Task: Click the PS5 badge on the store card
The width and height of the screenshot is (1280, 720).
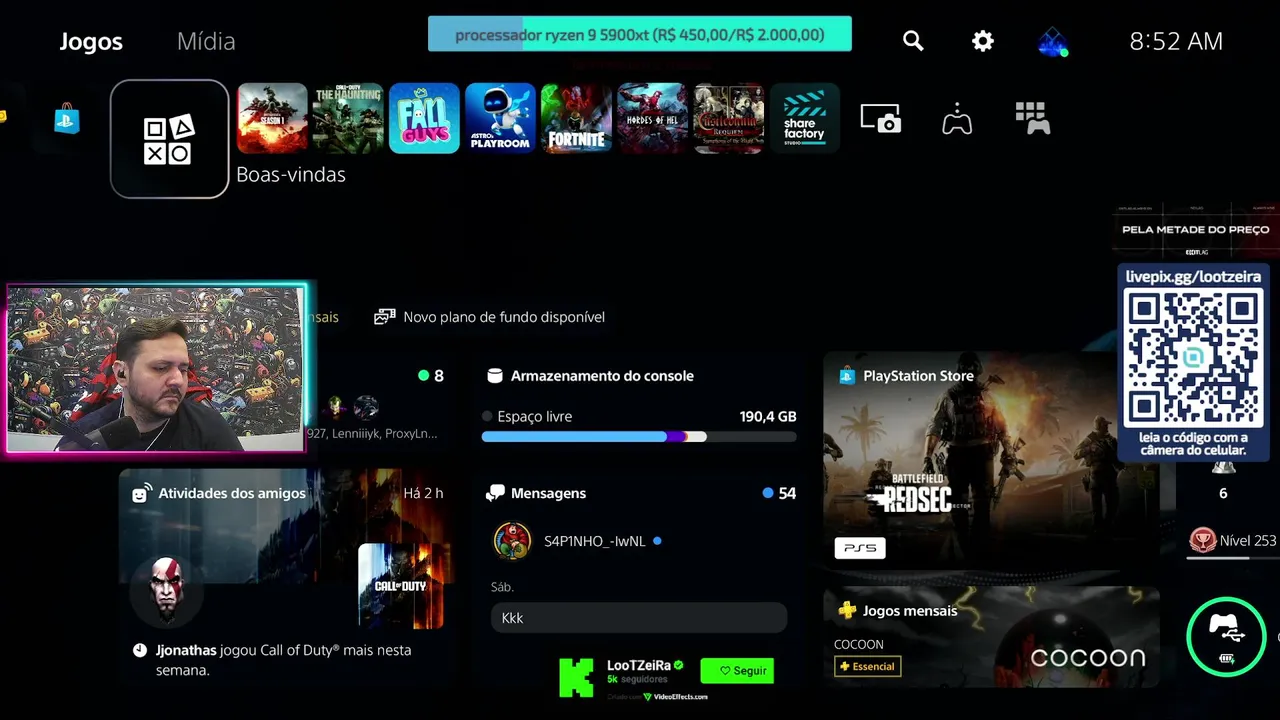Action: click(x=860, y=548)
